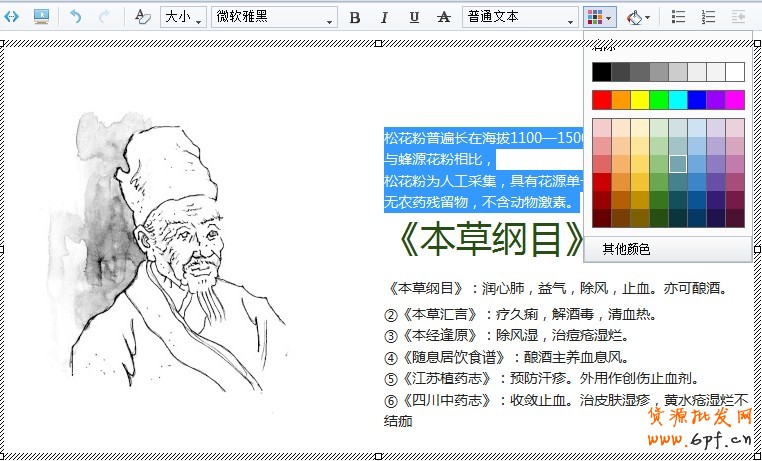This screenshot has width=762, height=461.
Task: Select the black color swatch
Action: [601, 72]
